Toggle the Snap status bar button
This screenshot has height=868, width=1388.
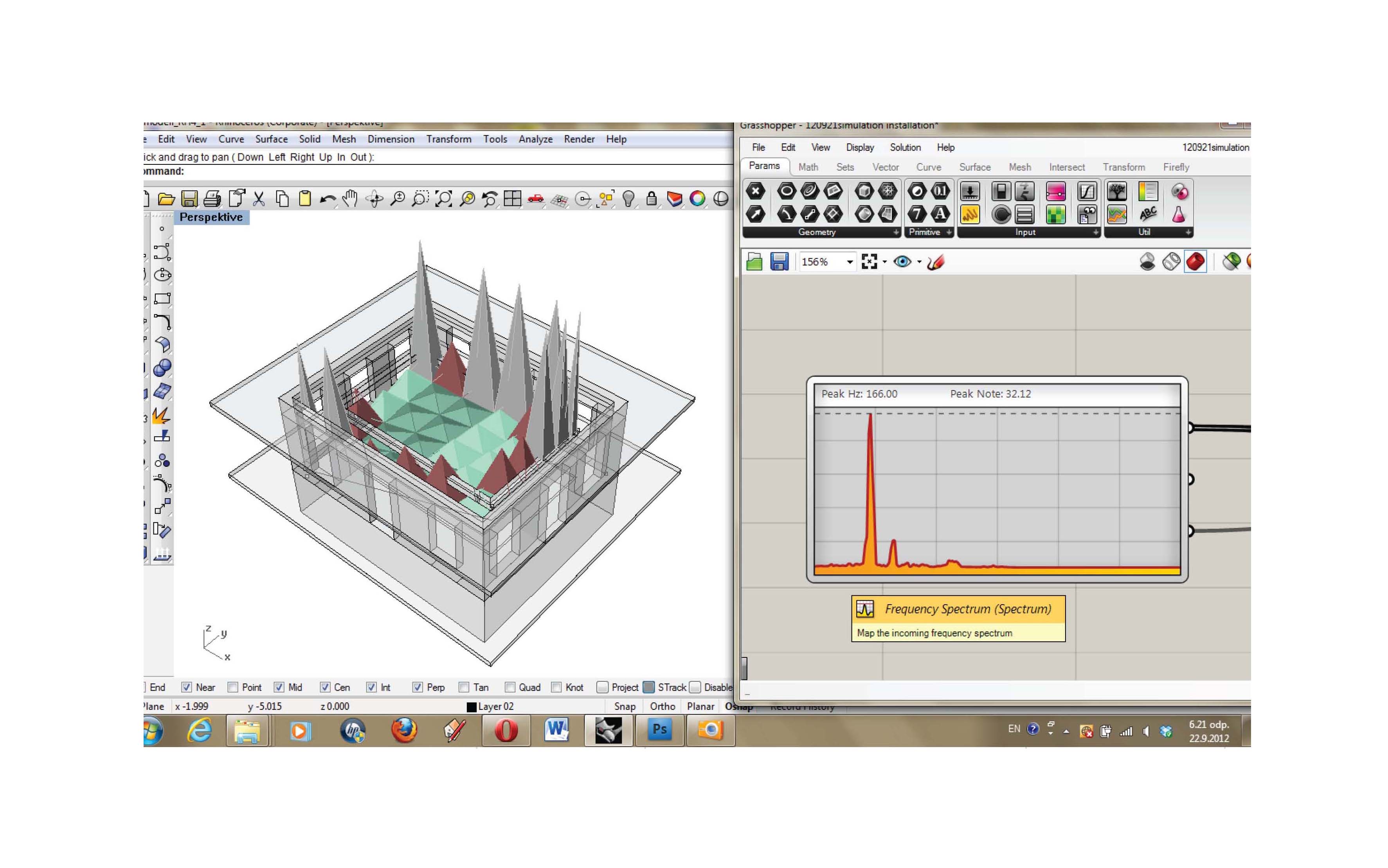pyautogui.click(x=625, y=707)
